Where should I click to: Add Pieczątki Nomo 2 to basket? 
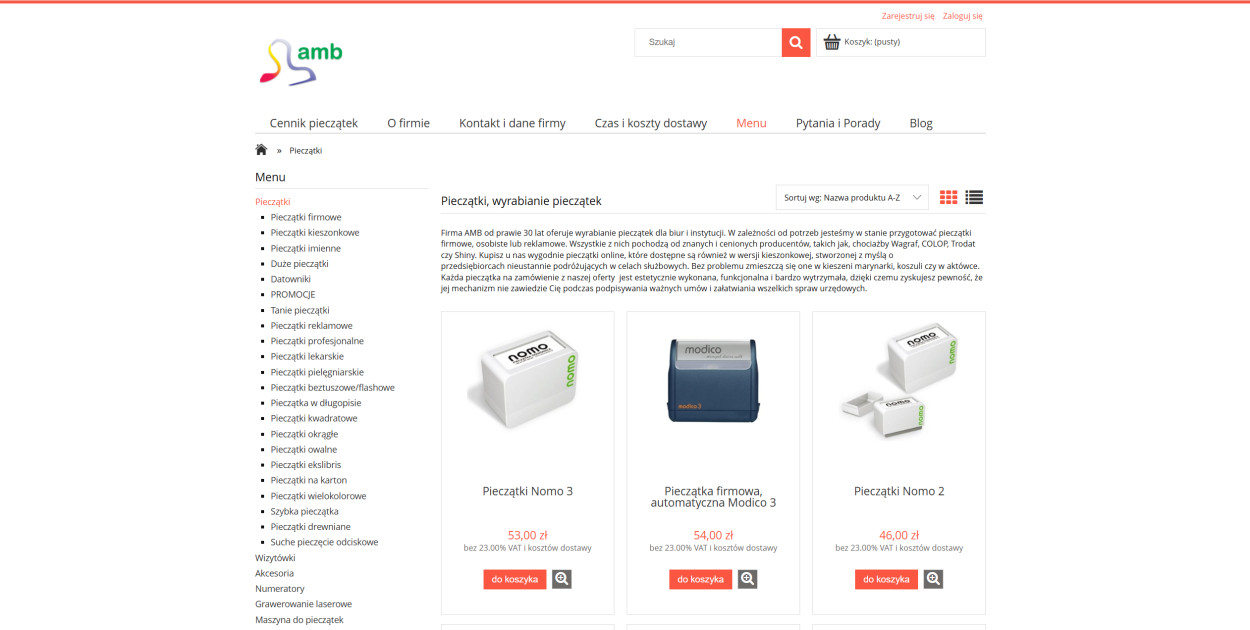coord(886,579)
